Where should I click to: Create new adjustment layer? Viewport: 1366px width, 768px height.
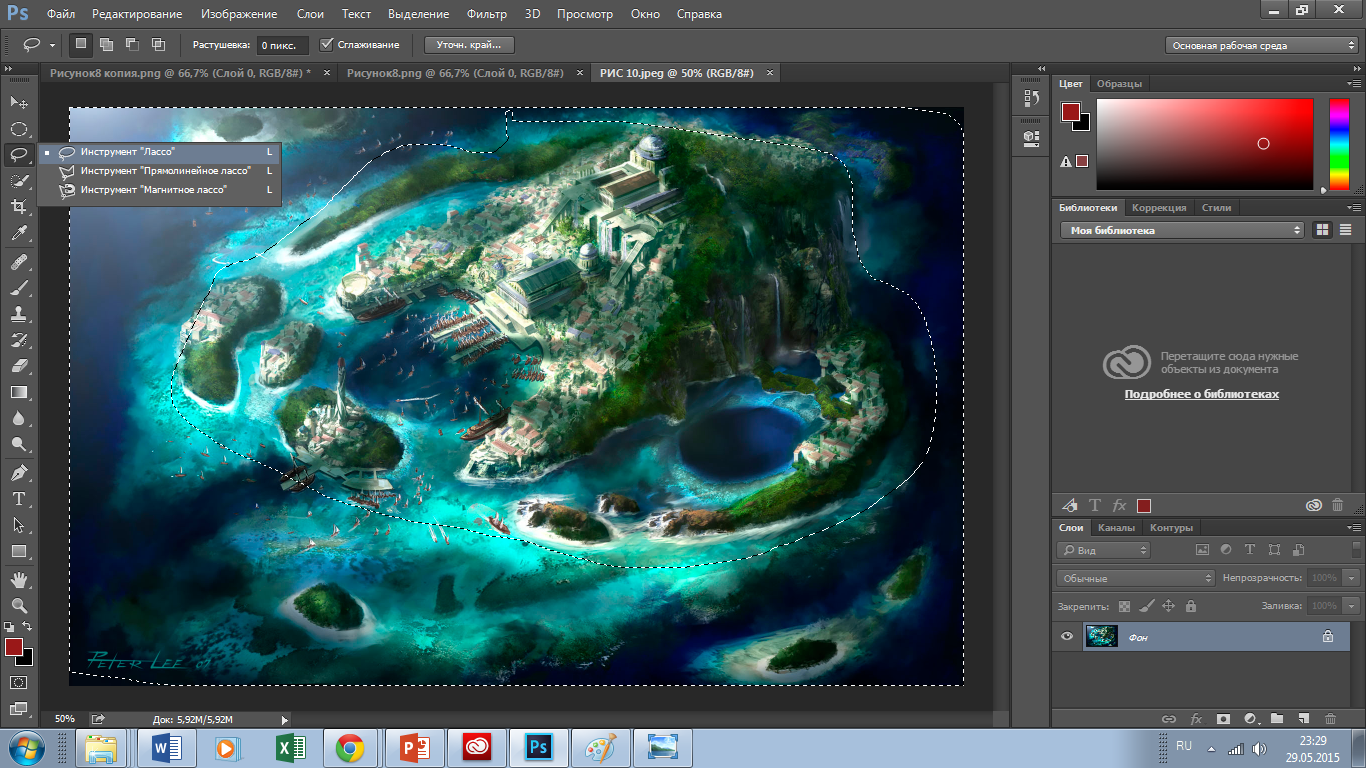pos(1250,718)
